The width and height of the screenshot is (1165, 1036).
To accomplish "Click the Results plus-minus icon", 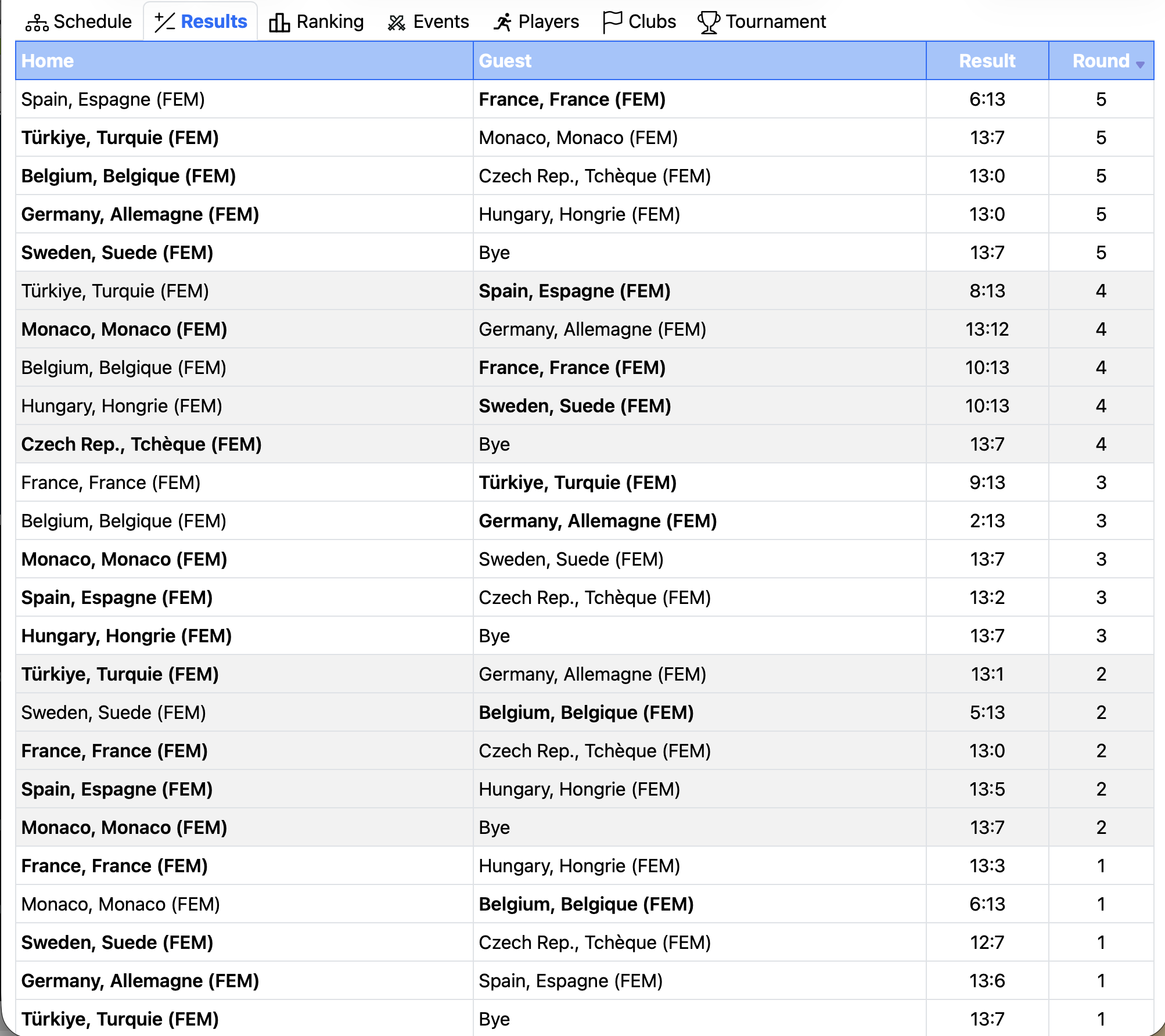I will click(x=165, y=23).
